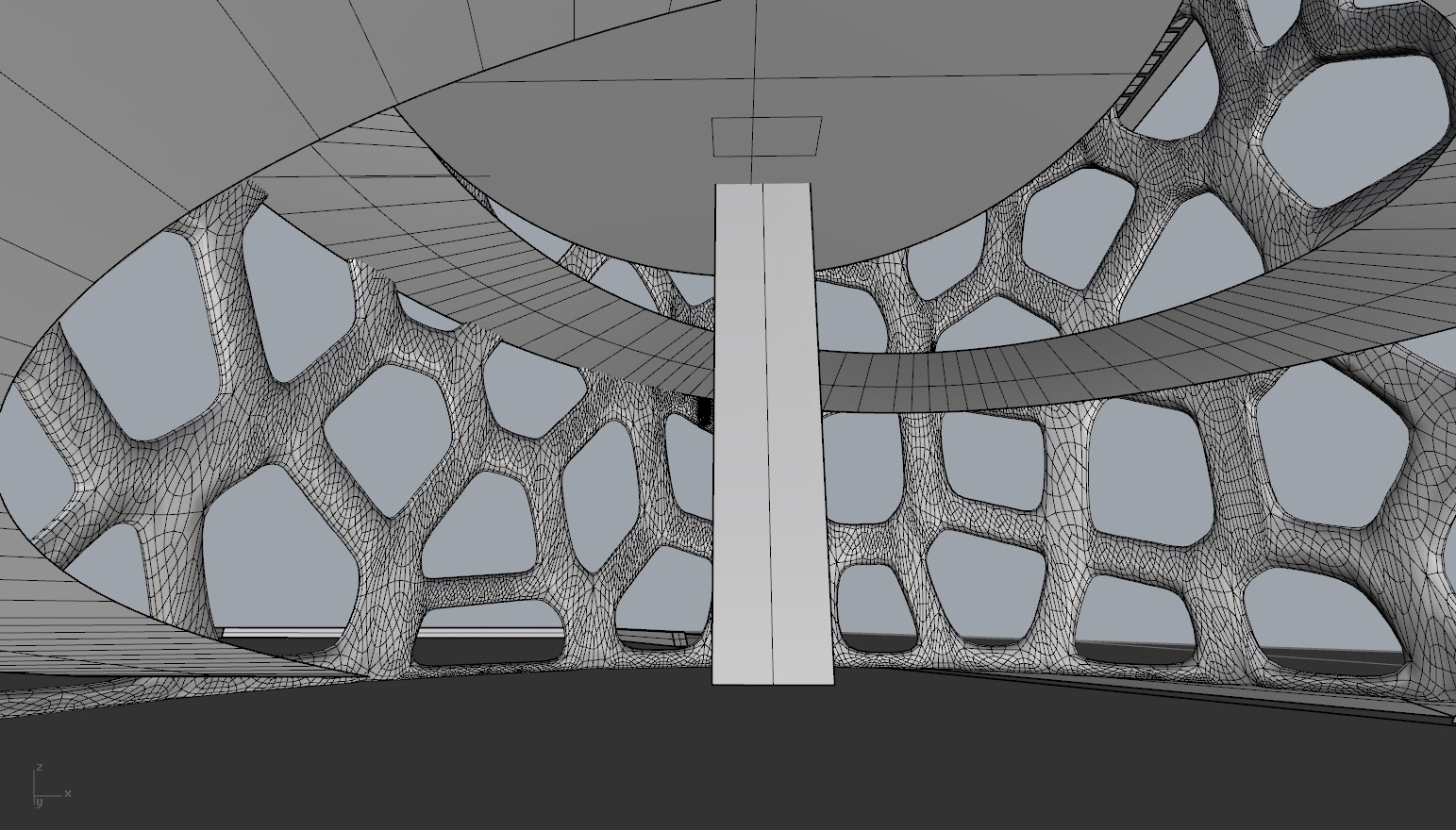Viewport: 1456px width, 830px height.
Task: Click the world axes icon
Action: point(50,786)
